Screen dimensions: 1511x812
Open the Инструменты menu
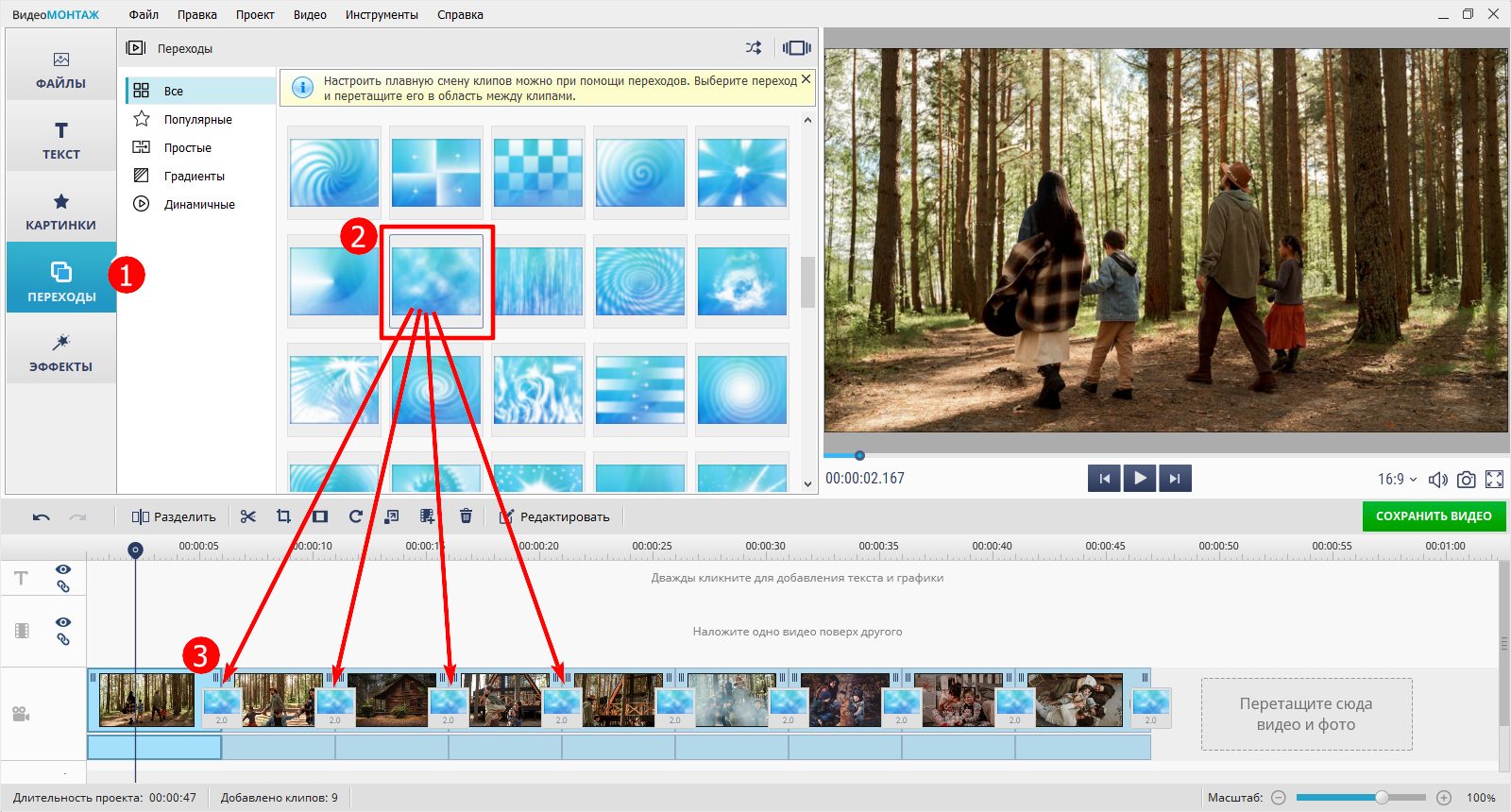(x=382, y=14)
